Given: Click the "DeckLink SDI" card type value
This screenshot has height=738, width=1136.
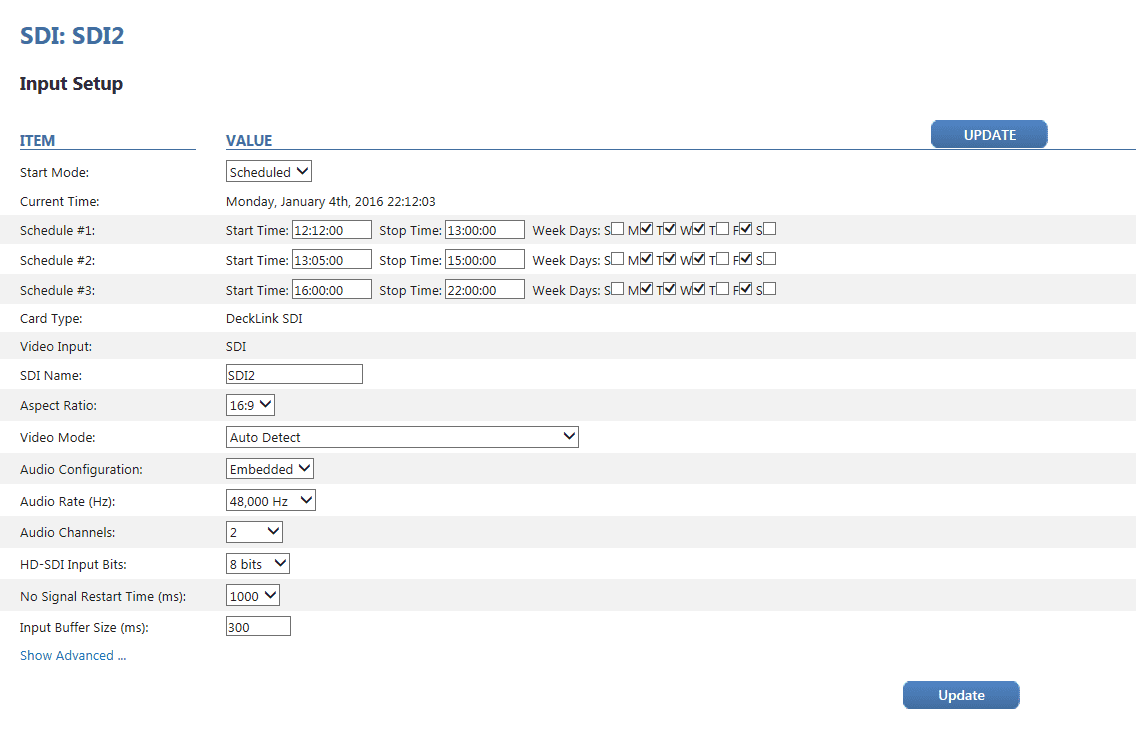Looking at the screenshot, I should [x=264, y=318].
